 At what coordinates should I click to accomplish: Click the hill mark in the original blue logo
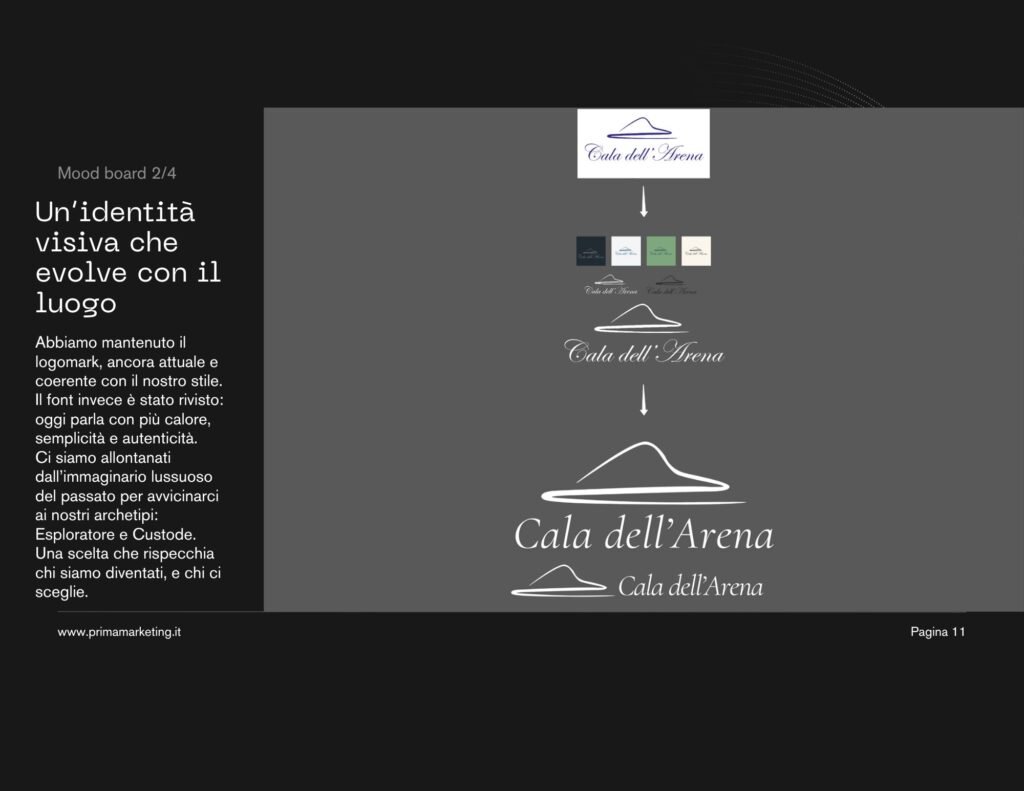click(644, 129)
